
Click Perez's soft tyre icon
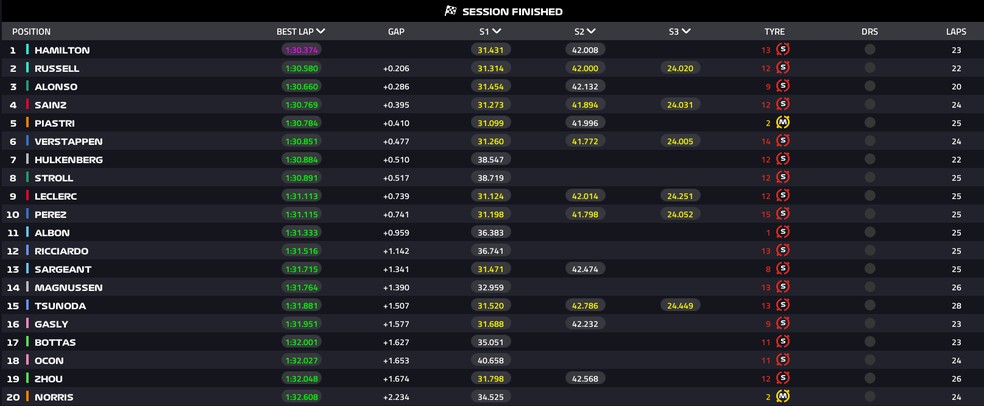783,213
